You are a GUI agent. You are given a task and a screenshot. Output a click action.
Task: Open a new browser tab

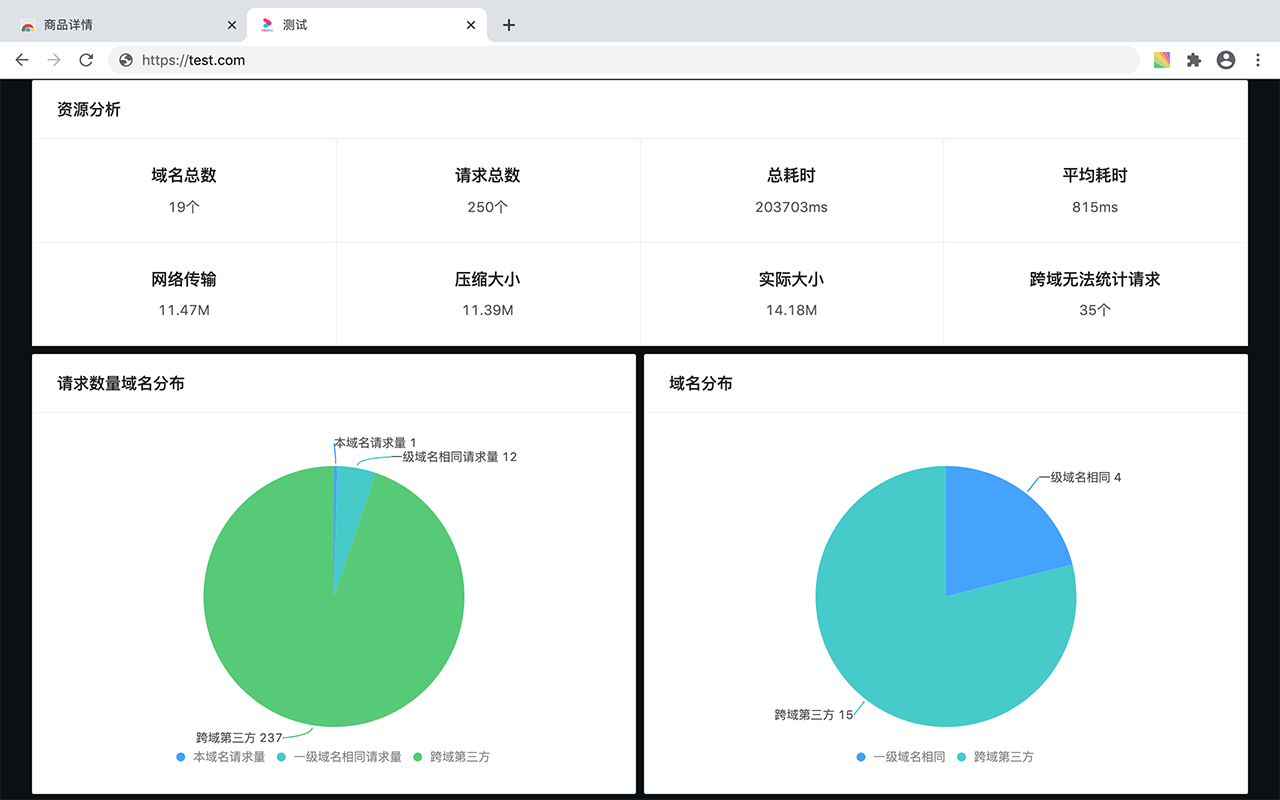click(x=509, y=24)
